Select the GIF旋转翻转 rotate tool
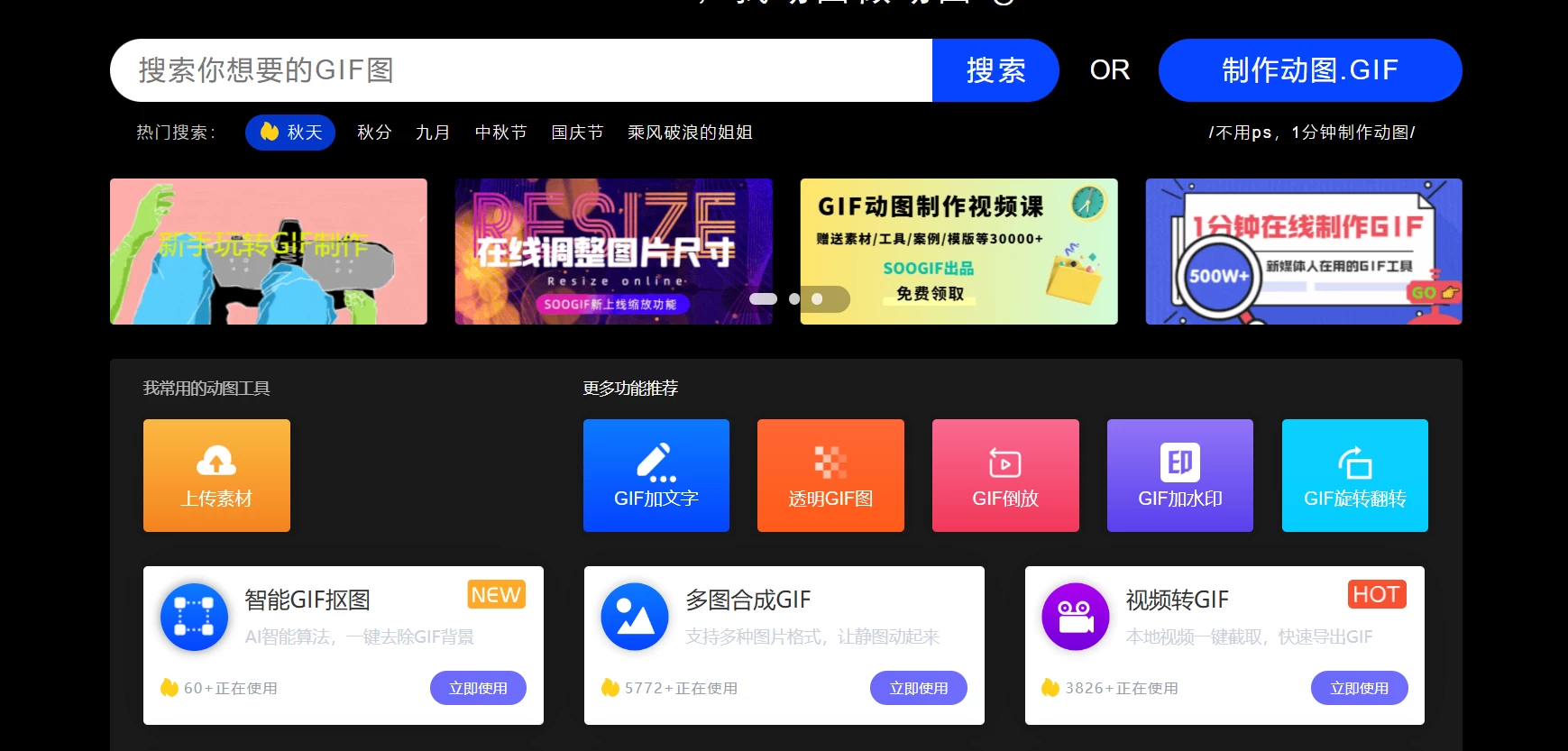Viewport: 1568px width, 751px height. 1354,475
